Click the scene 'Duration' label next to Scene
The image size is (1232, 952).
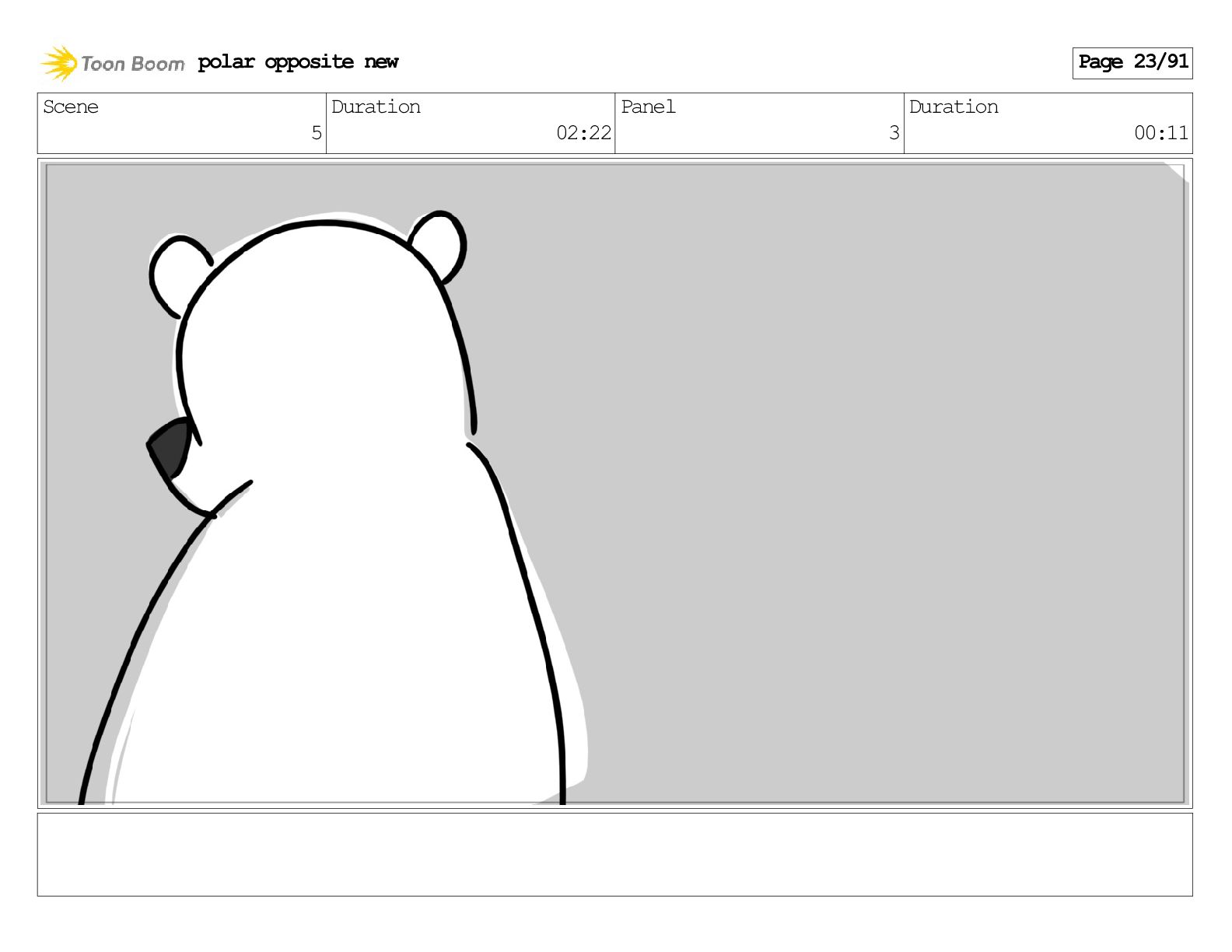click(376, 107)
